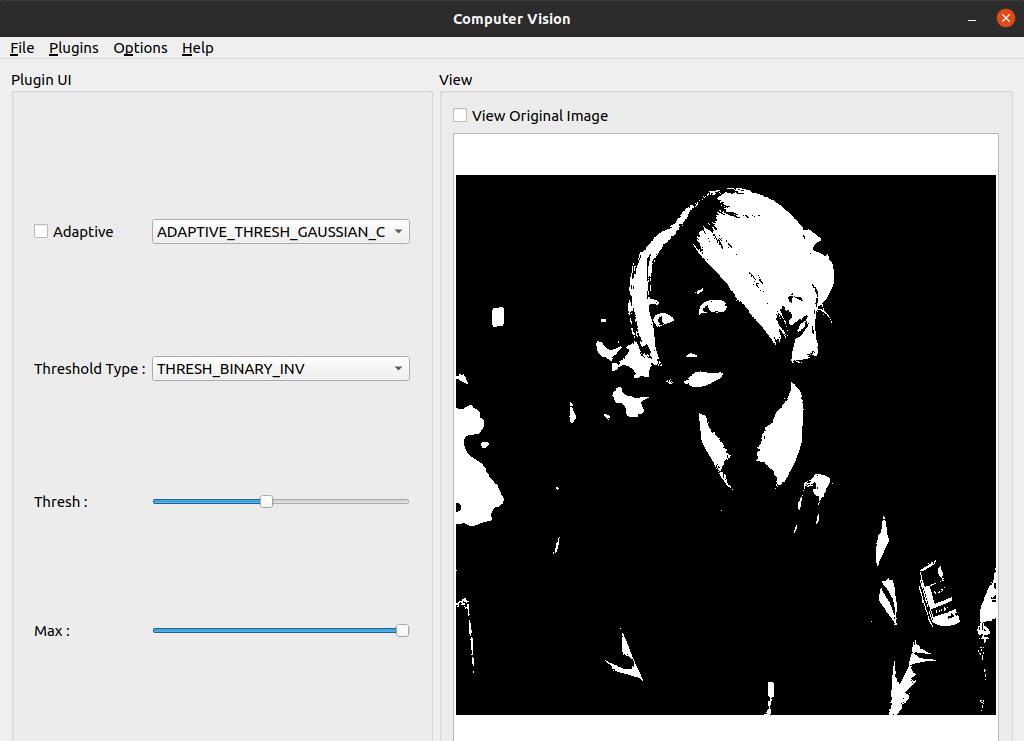
Task: Click the Thresh label text
Action: (61, 502)
